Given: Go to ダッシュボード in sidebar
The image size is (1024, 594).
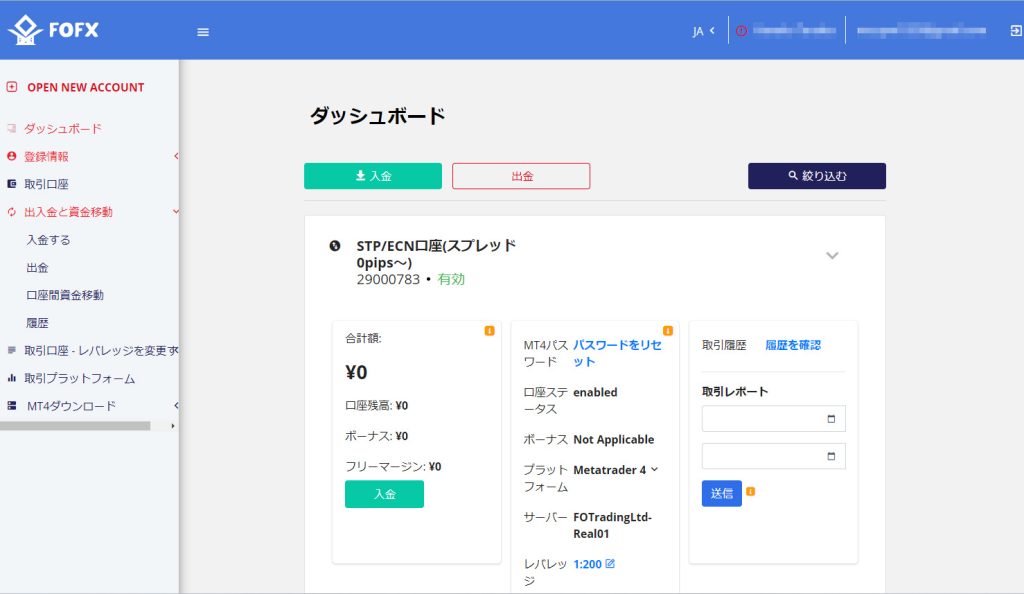Looking at the screenshot, I should pyautogui.click(x=63, y=129).
